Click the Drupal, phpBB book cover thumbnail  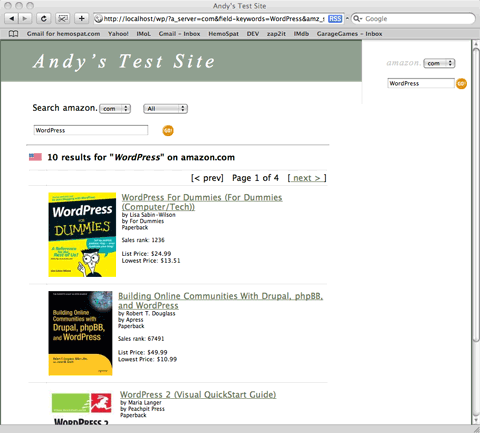point(80,333)
